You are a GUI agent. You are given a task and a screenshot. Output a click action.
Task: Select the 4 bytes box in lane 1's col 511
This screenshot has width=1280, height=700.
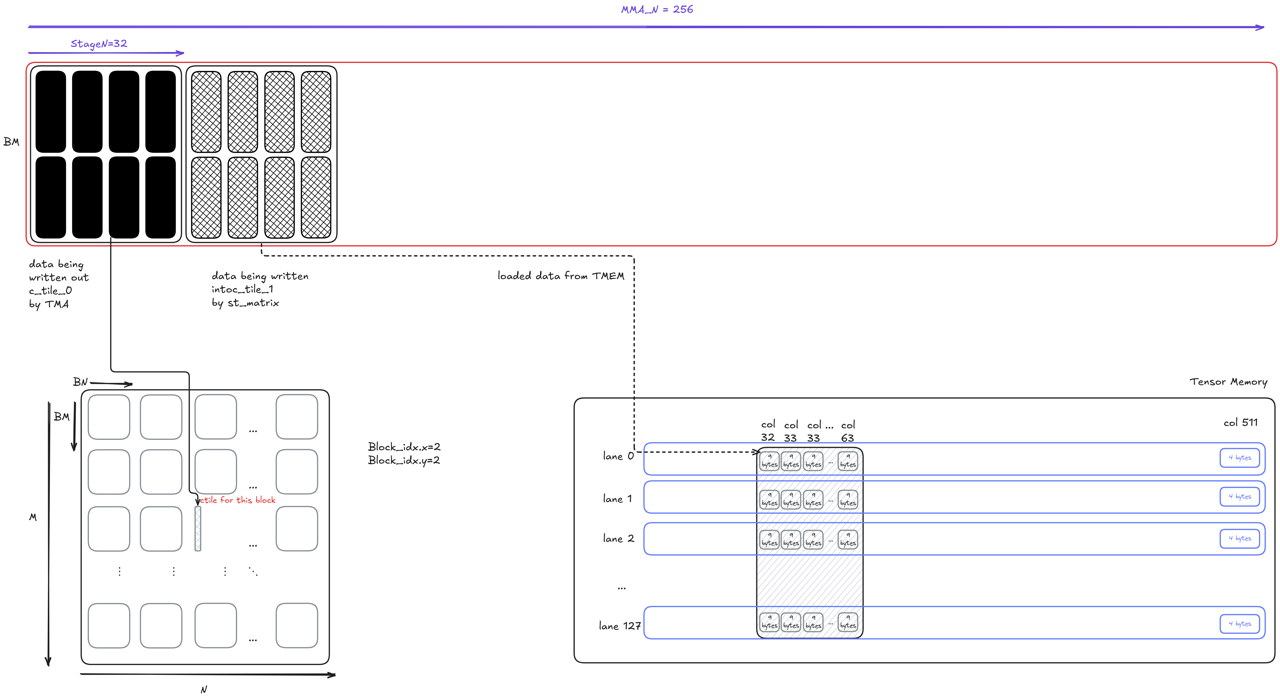click(x=1239, y=497)
